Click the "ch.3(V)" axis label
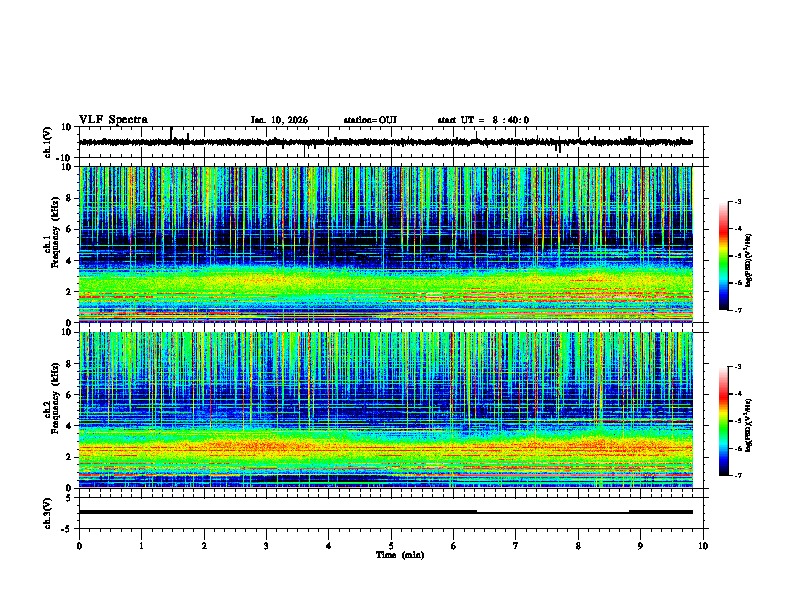792x612 pixels. pos(48,513)
